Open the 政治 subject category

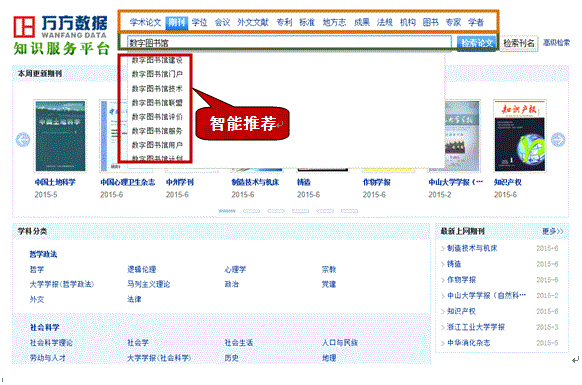pyautogui.click(x=232, y=284)
